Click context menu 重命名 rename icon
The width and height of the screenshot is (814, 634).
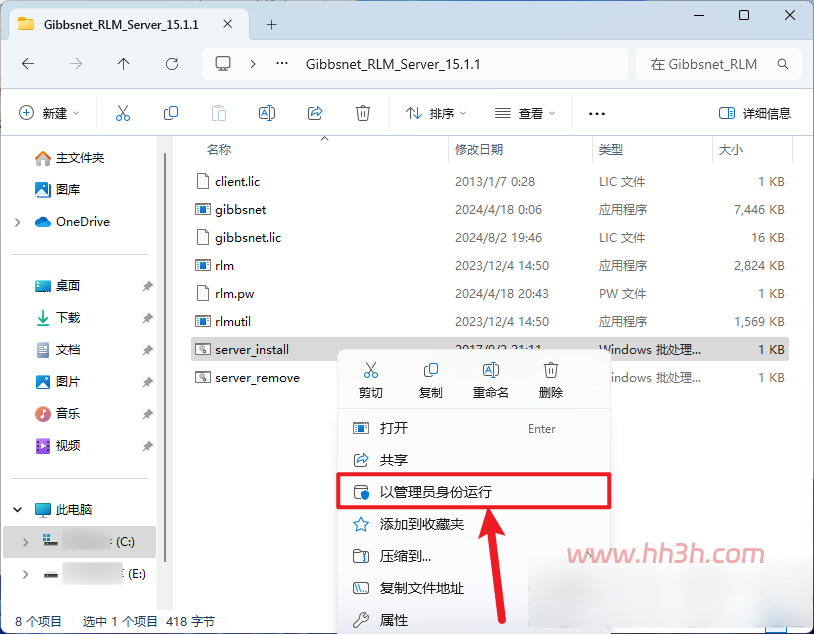click(x=491, y=370)
